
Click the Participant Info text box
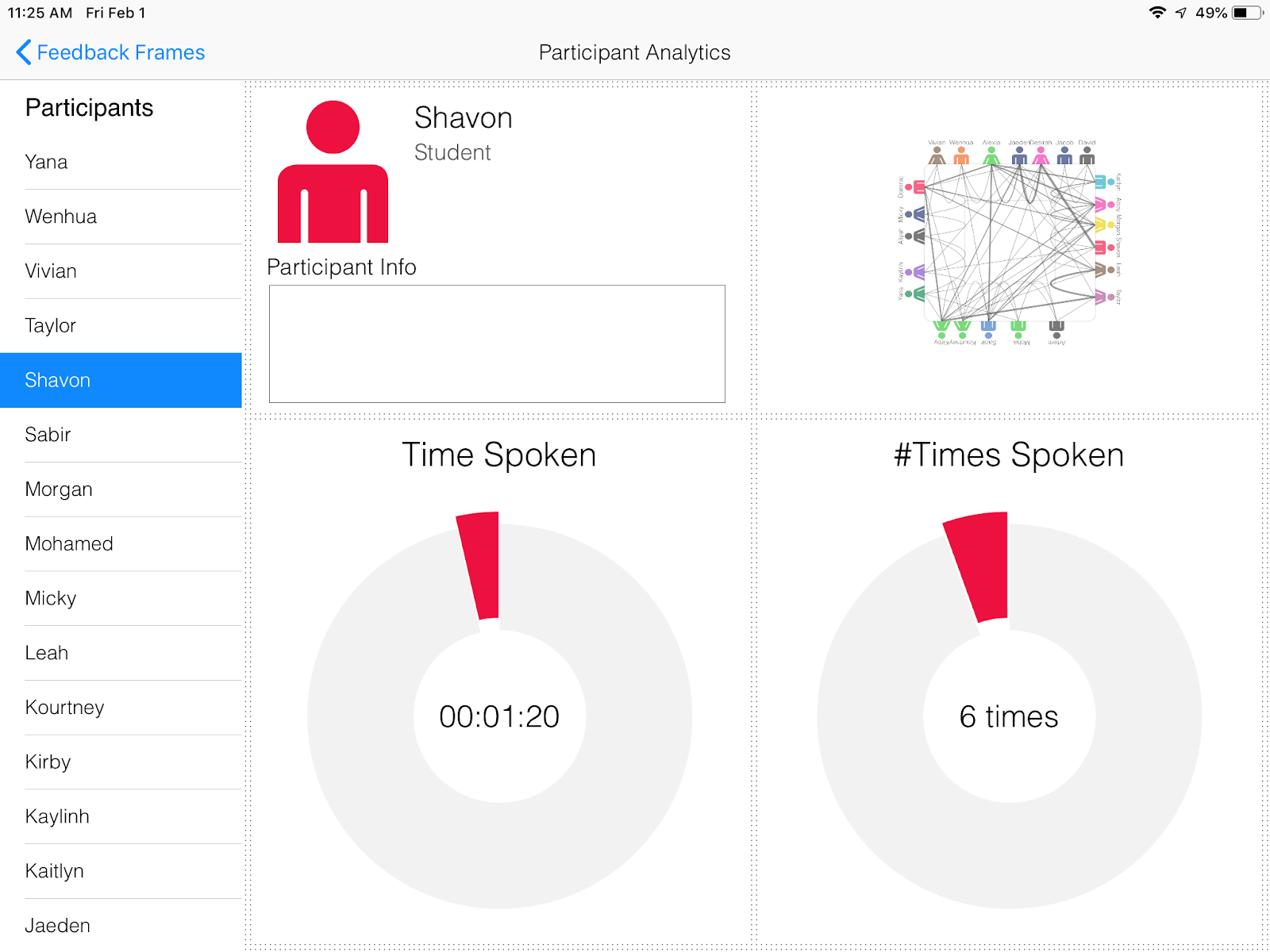click(497, 344)
